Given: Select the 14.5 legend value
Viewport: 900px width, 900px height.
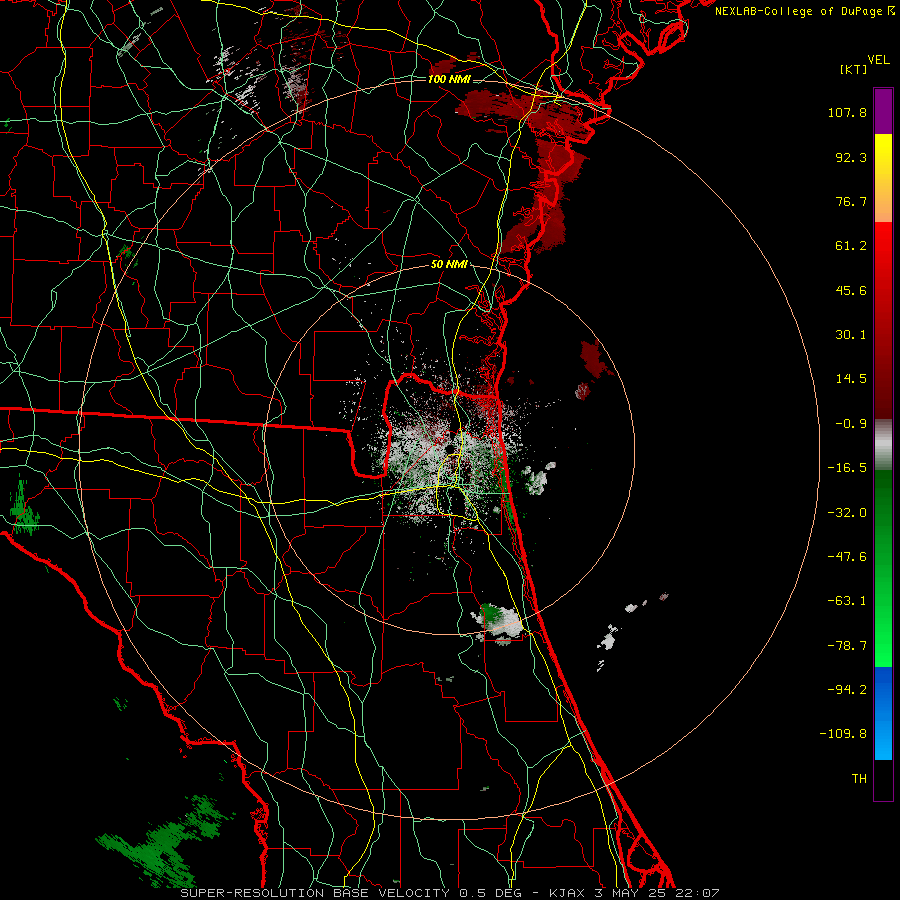Looking at the screenshot, I should click(851, 379).
